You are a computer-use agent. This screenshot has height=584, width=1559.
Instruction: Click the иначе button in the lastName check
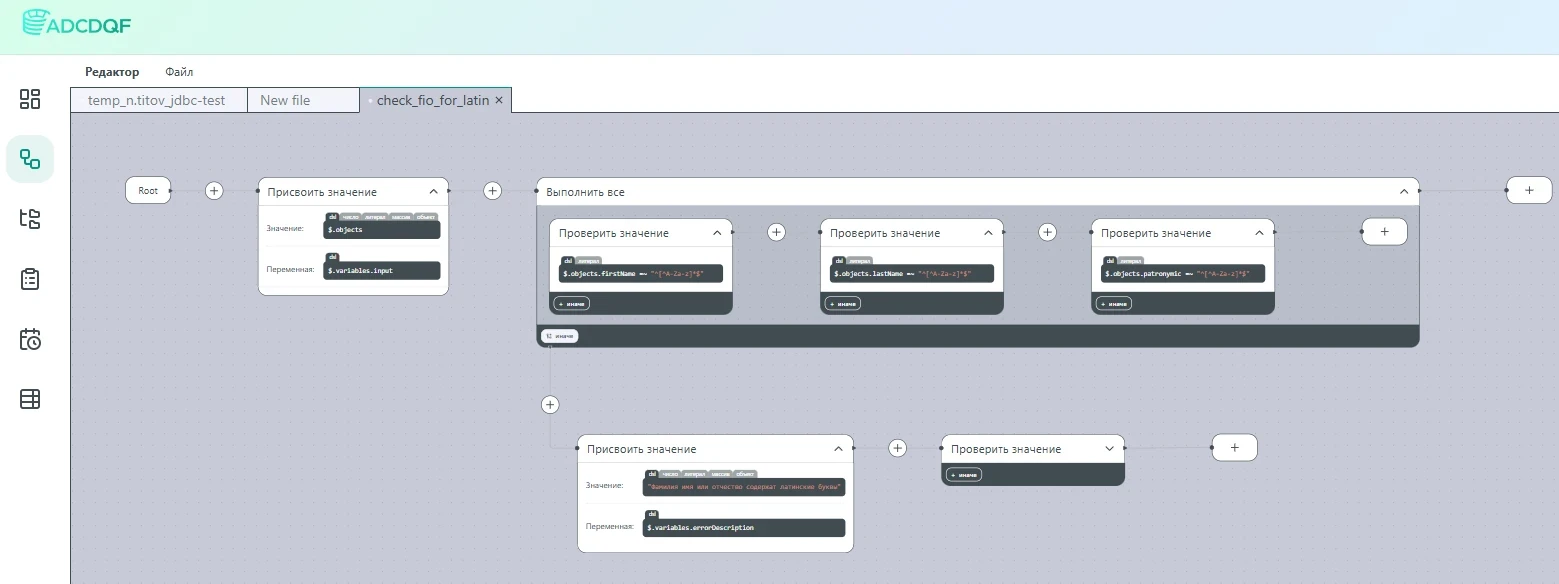coord(842,304)
